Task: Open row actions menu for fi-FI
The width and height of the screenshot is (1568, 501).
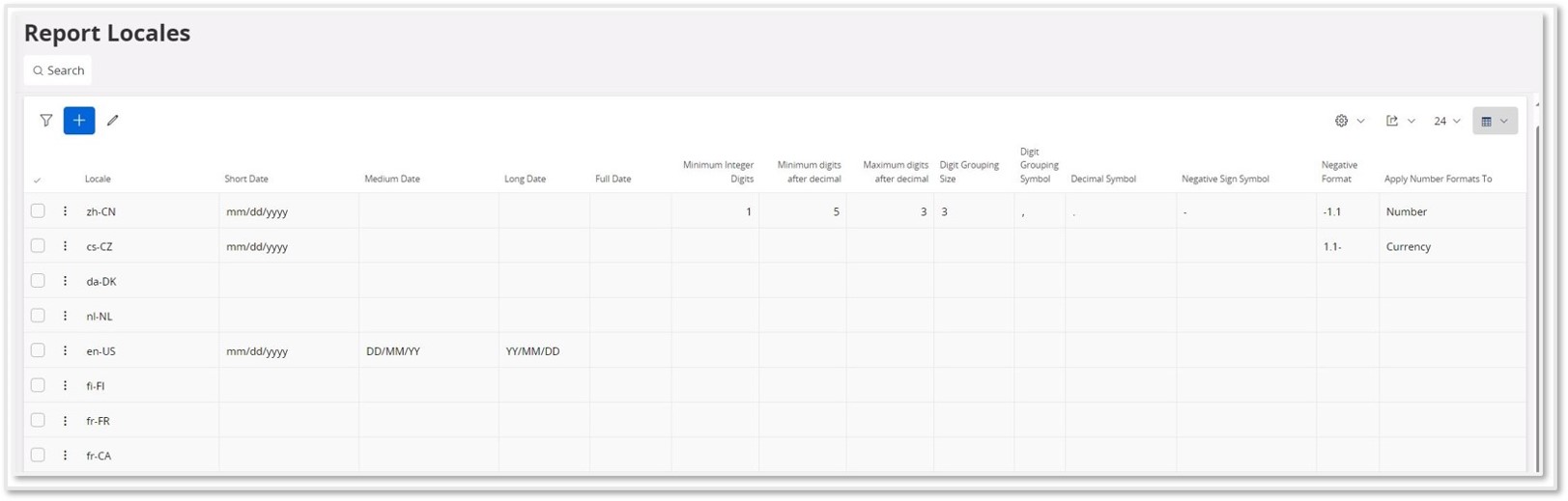Action: (x=66, y=385)
